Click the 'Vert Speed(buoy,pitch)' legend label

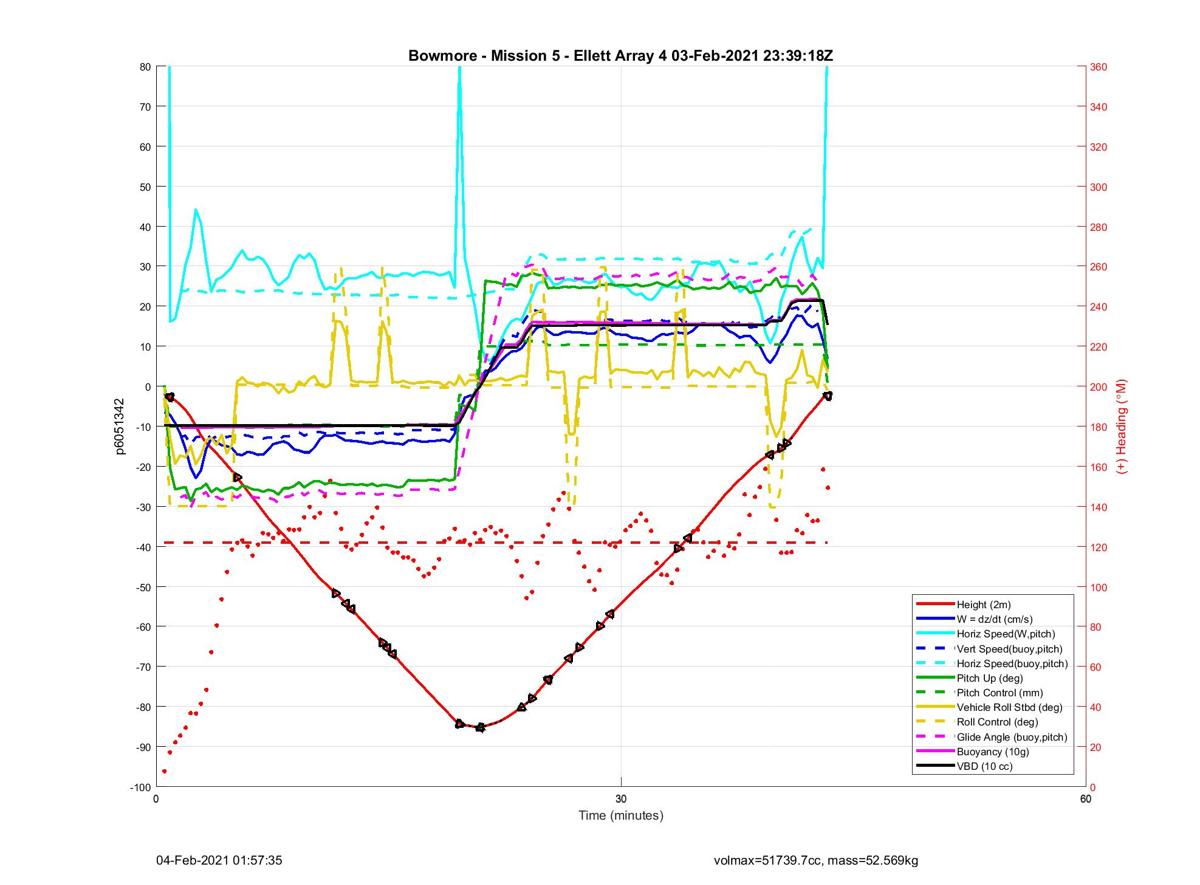[1011, 649]
